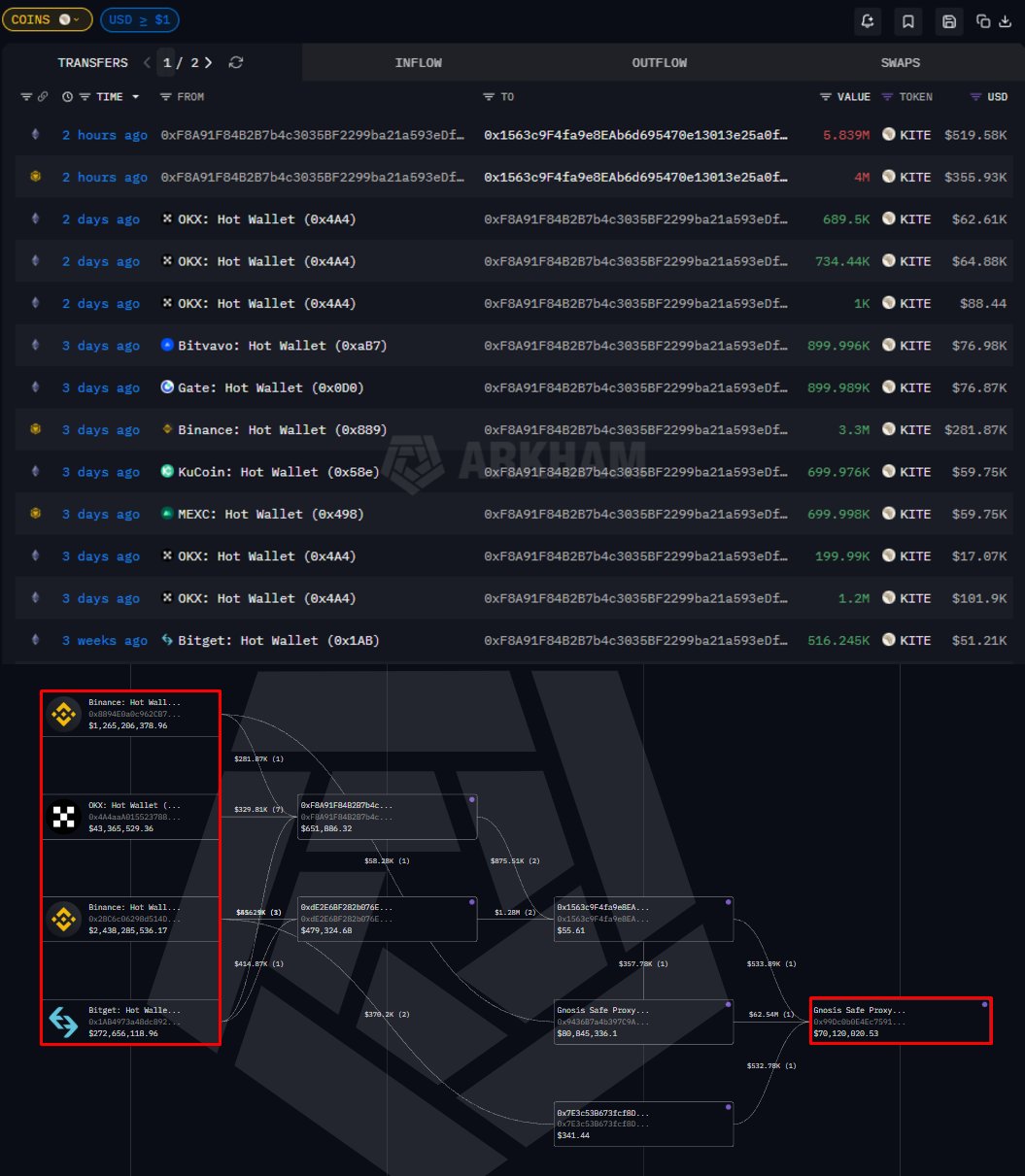The width and height of the screenshot is (1025, 1176).
Task: Open the FROM column filter
Action: [165, 97]
